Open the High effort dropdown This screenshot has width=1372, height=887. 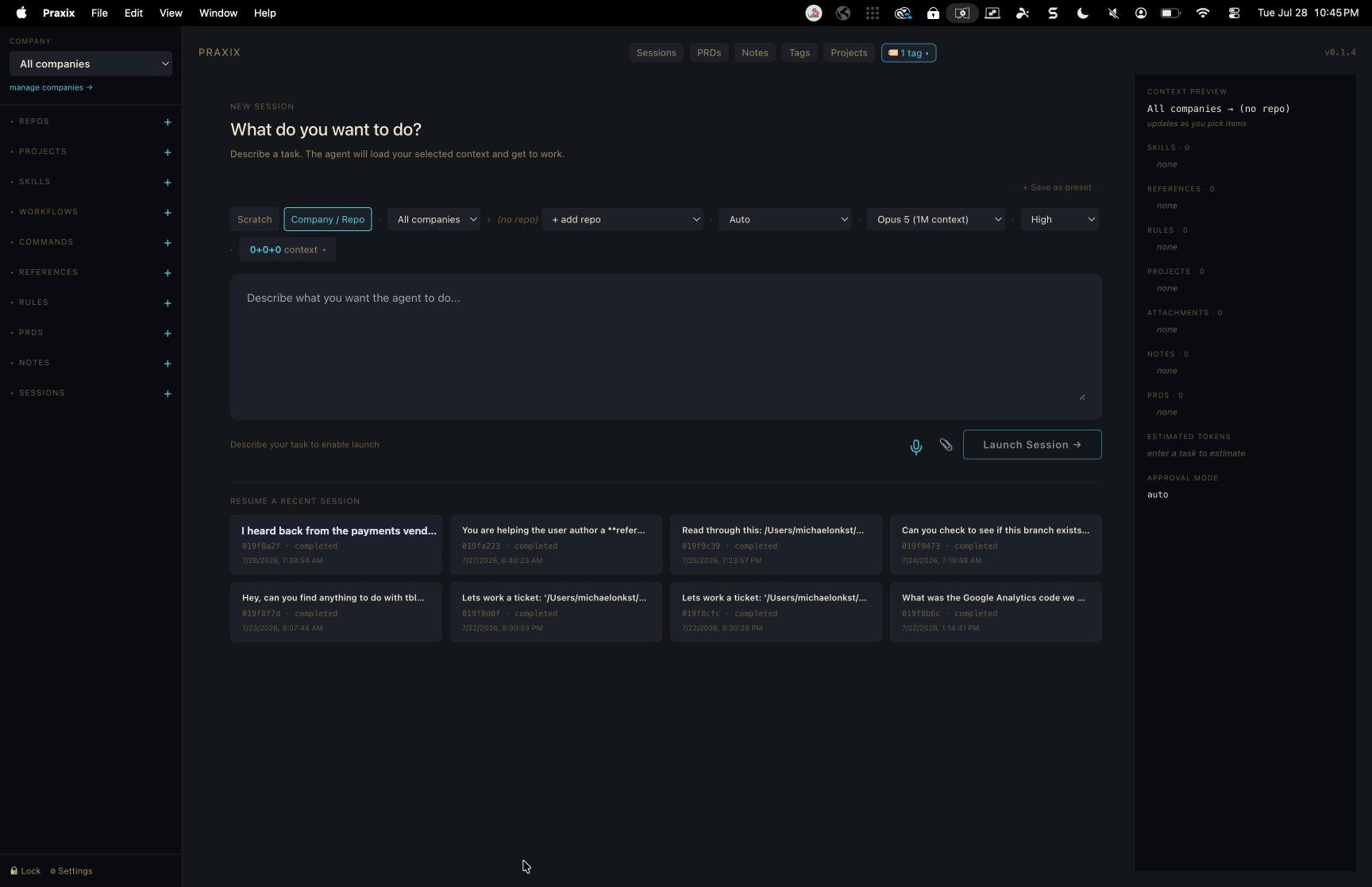tap(1060, 219)
